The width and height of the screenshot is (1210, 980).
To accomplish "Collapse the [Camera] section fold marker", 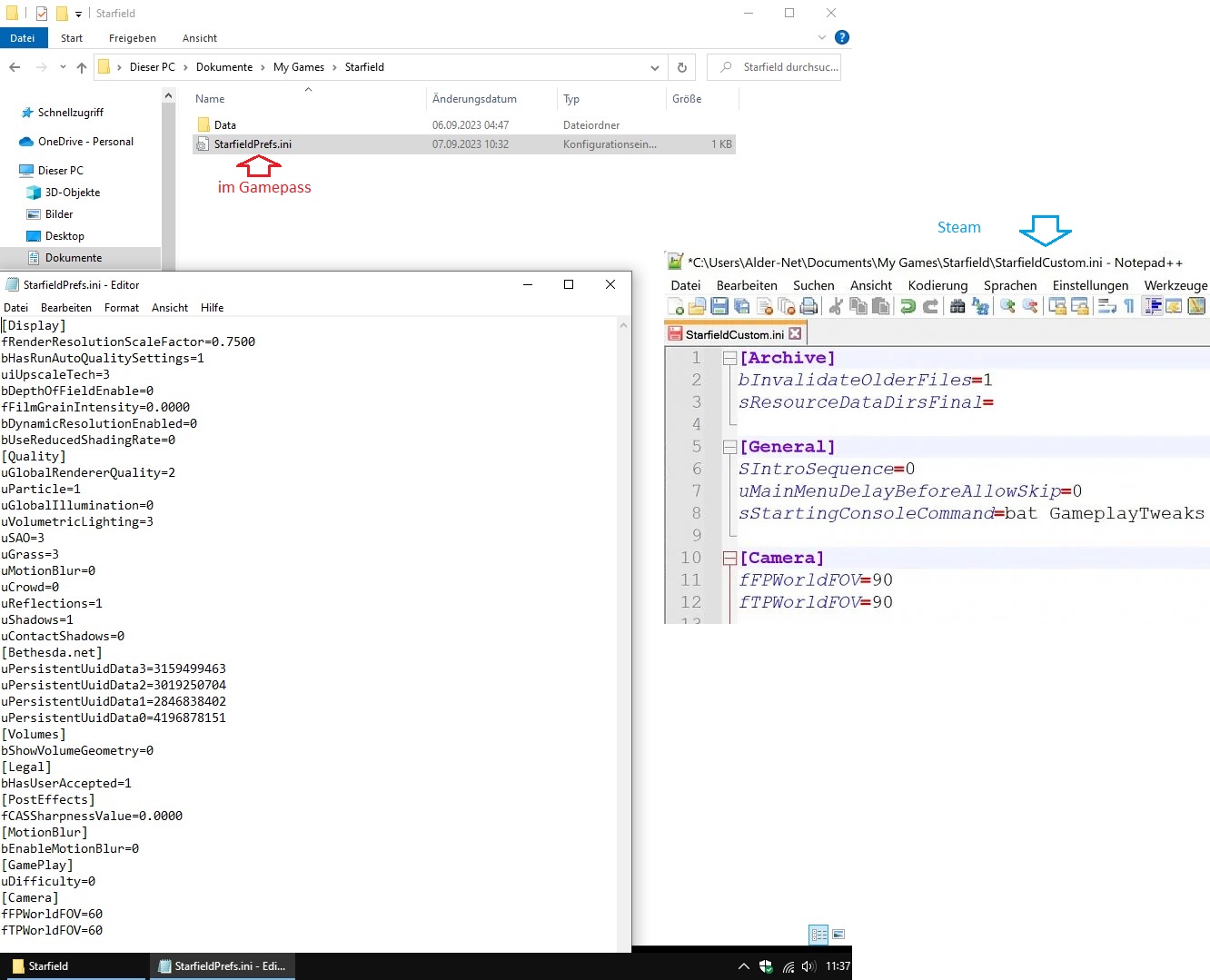I will 729,558.
